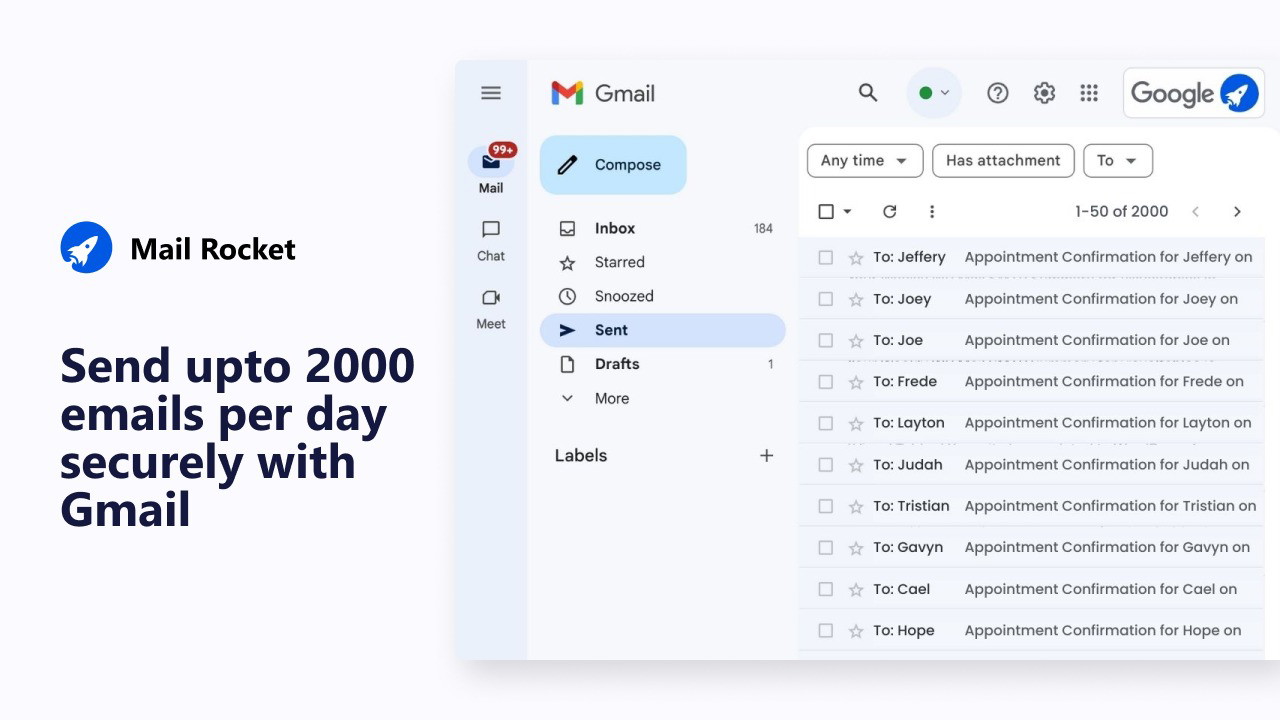Image resolution: width=1280 pixels, height=720 pixels.
Task: Star the email to Jeffery
Action: coord(856,258)
